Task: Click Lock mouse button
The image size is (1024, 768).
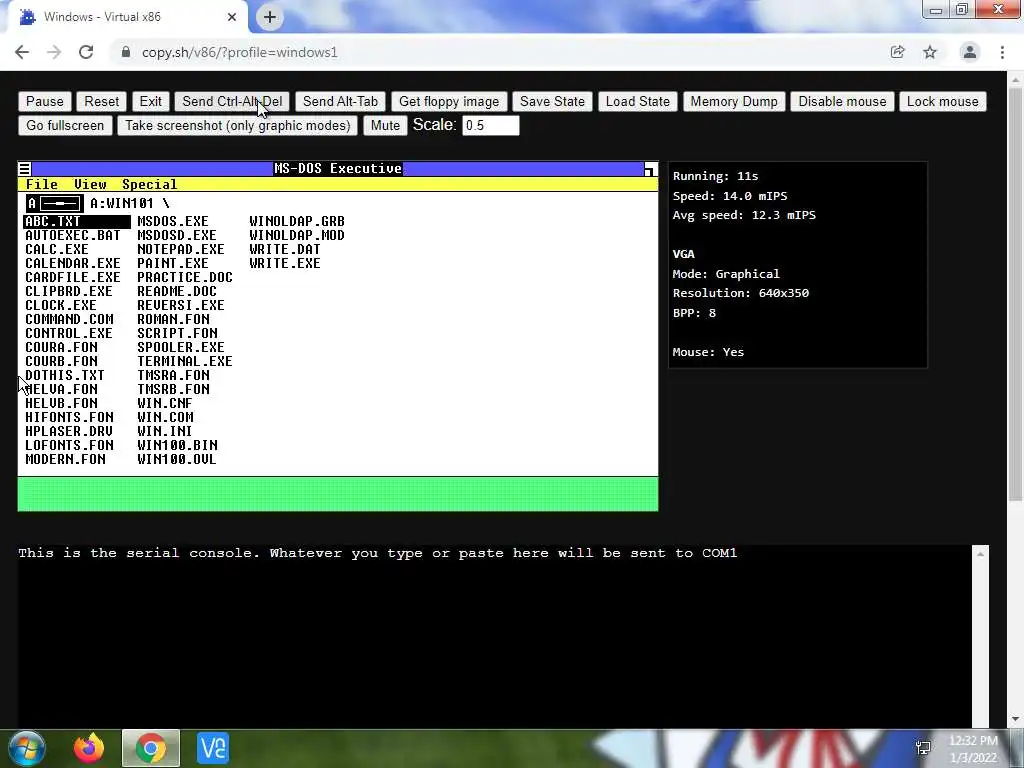Action: (x=942, y=101)
